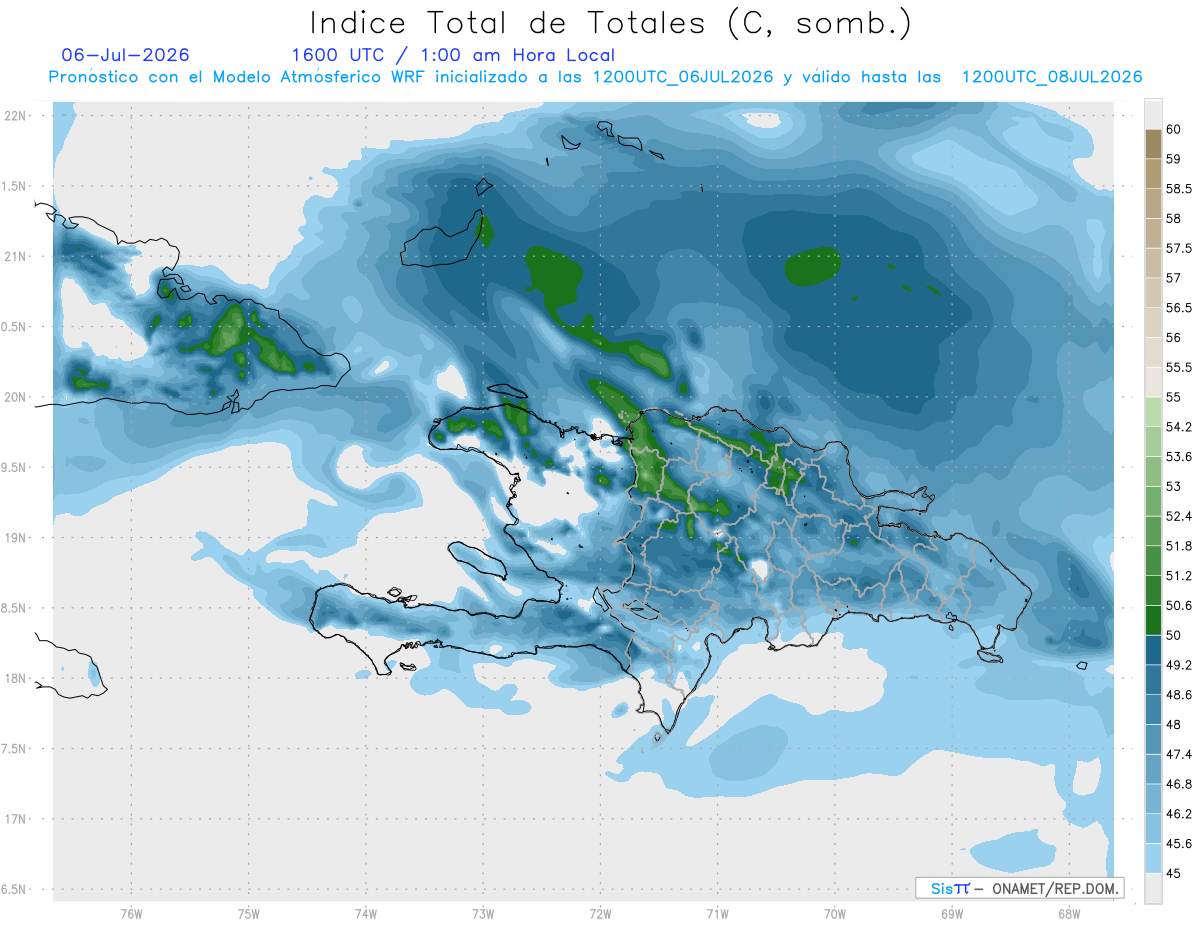Click the colorbar value '48.6'

[1179, 695]
